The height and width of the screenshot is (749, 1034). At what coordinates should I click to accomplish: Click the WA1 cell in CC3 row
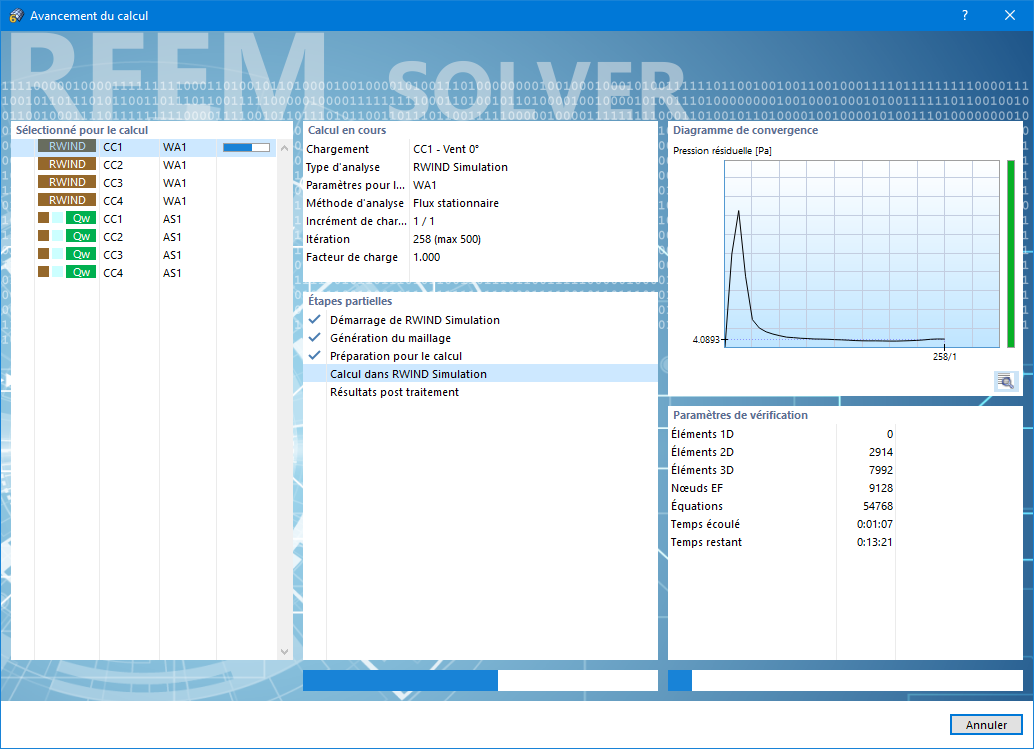pos(175,183)
